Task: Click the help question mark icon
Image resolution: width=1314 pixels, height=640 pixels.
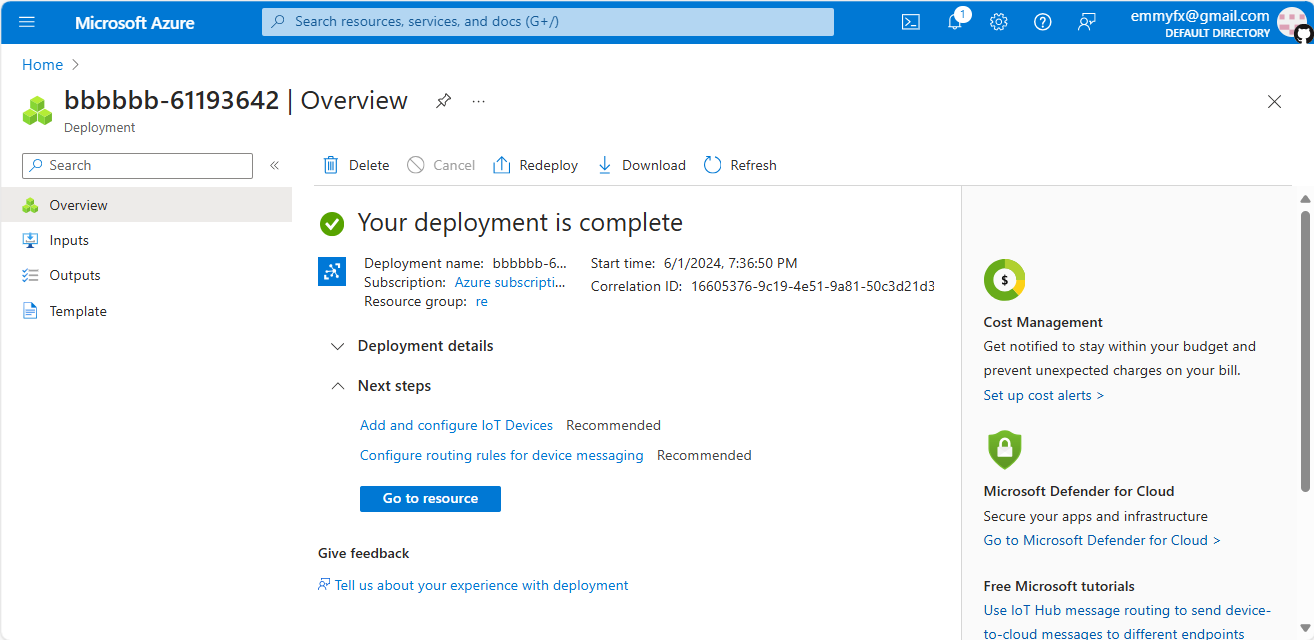Action: pos(1042,22)
